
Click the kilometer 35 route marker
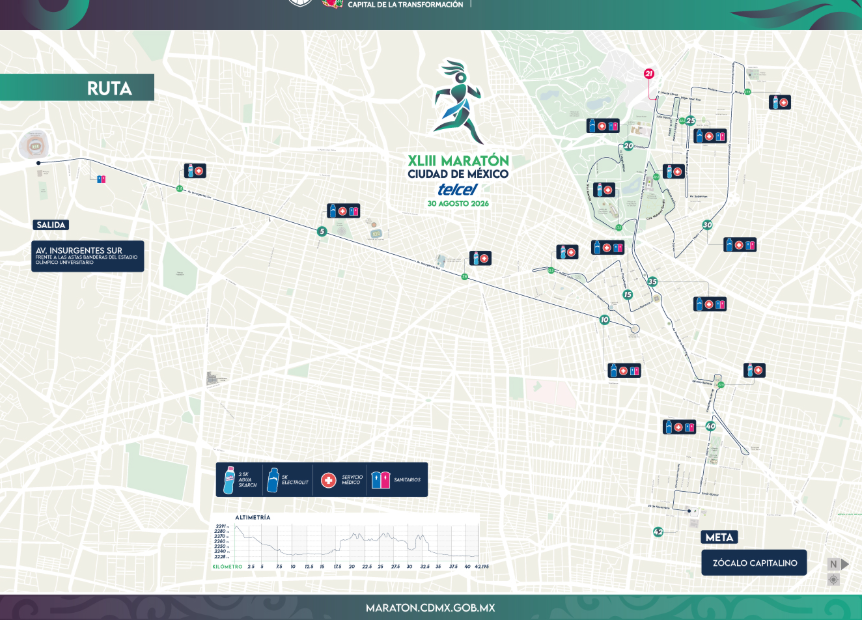coord(653,281)
